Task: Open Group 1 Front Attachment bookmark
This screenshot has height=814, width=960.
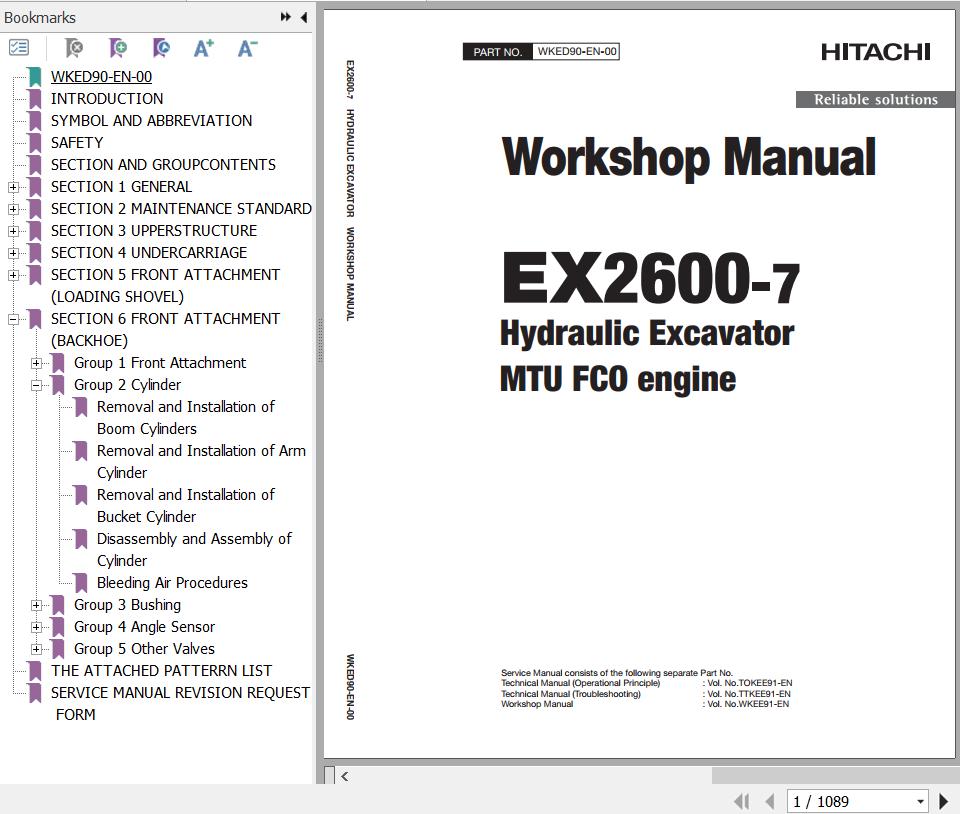Action: [x=160, y=363]
